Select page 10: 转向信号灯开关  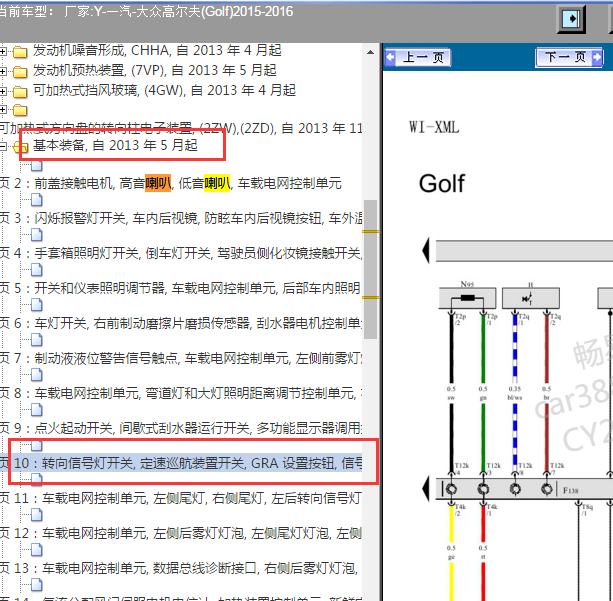pos(181,463)
